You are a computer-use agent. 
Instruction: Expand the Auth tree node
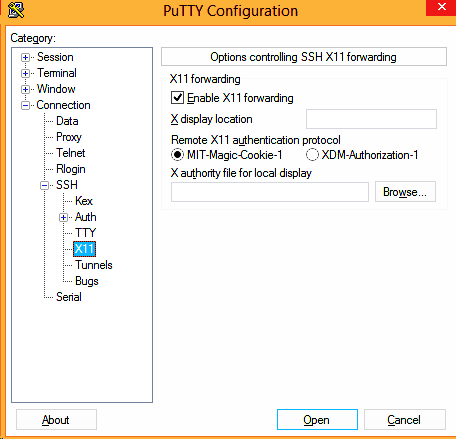[63, 218]
